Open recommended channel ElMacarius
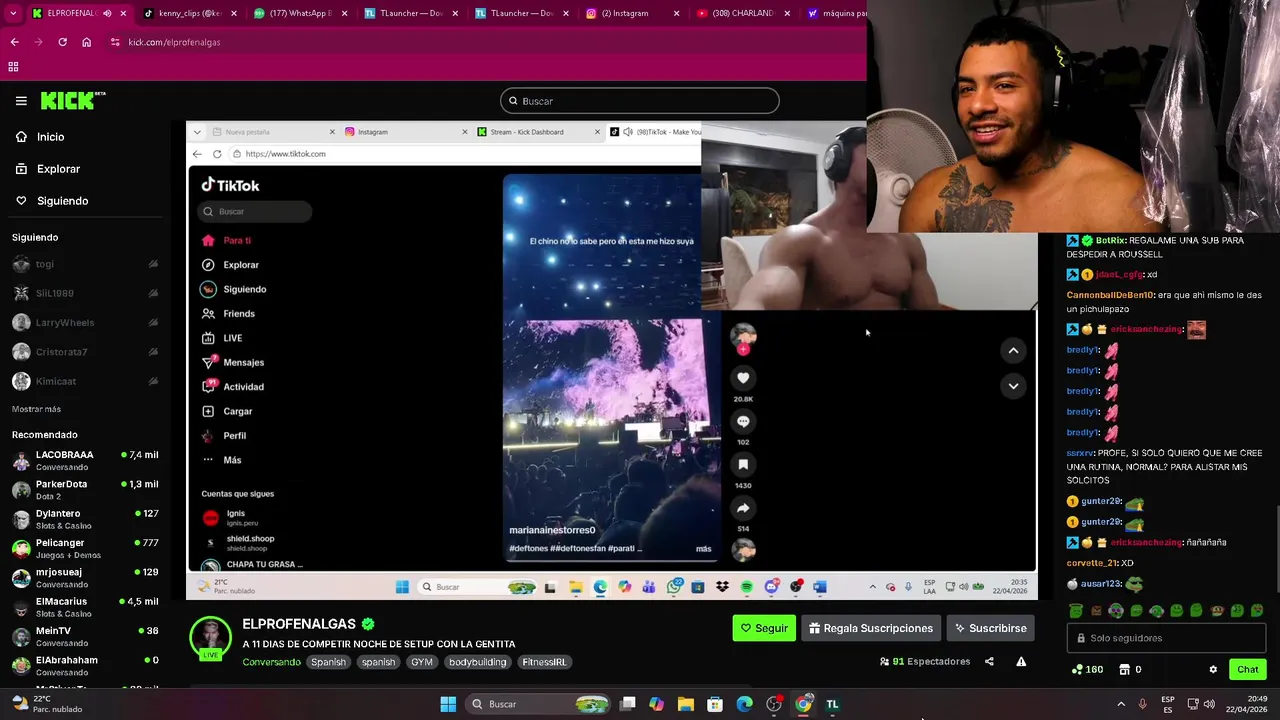Viewport: 1280px width, 720px height. point(85,607)
